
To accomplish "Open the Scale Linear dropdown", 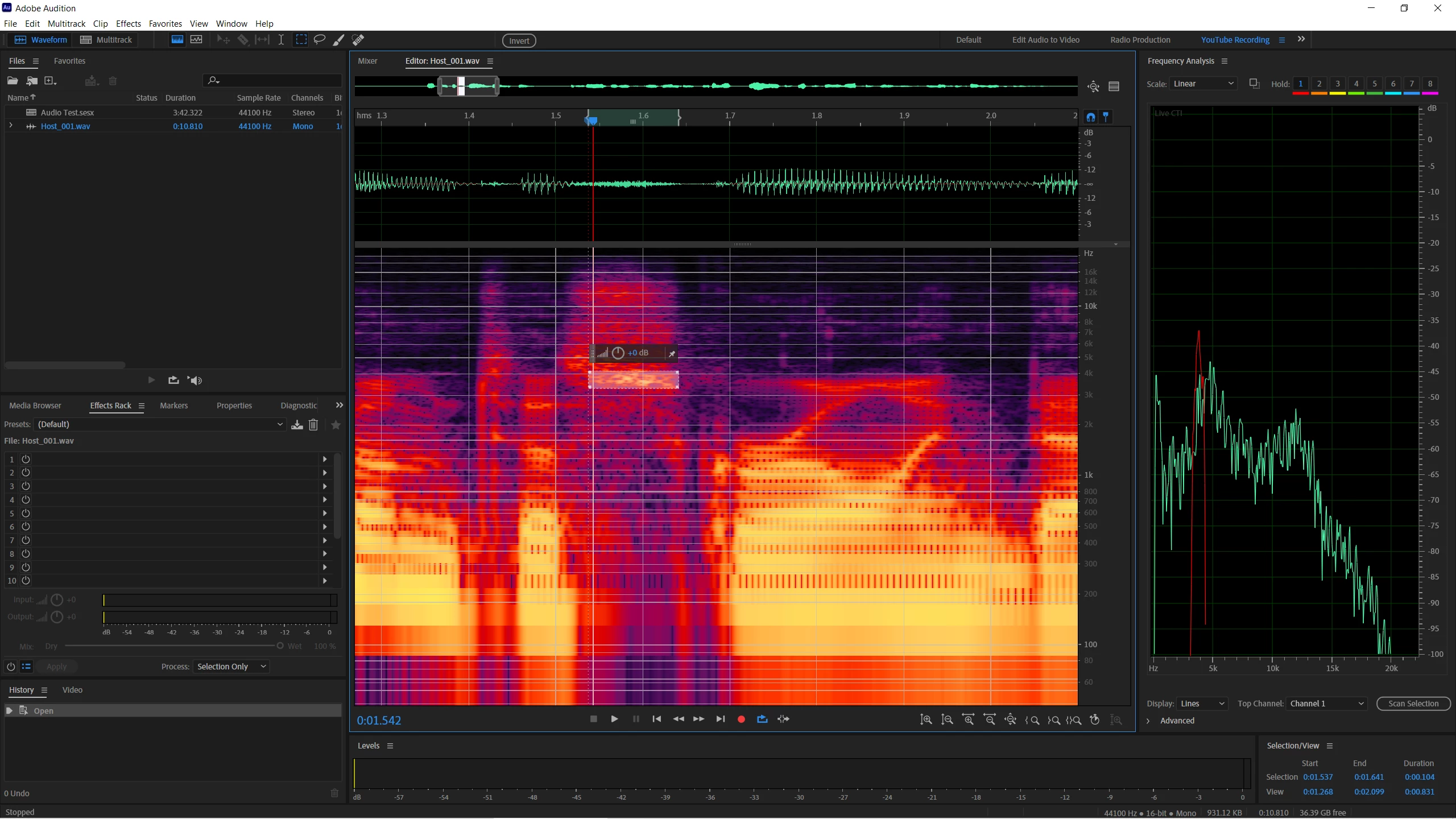I will (x=1203, y=84).
